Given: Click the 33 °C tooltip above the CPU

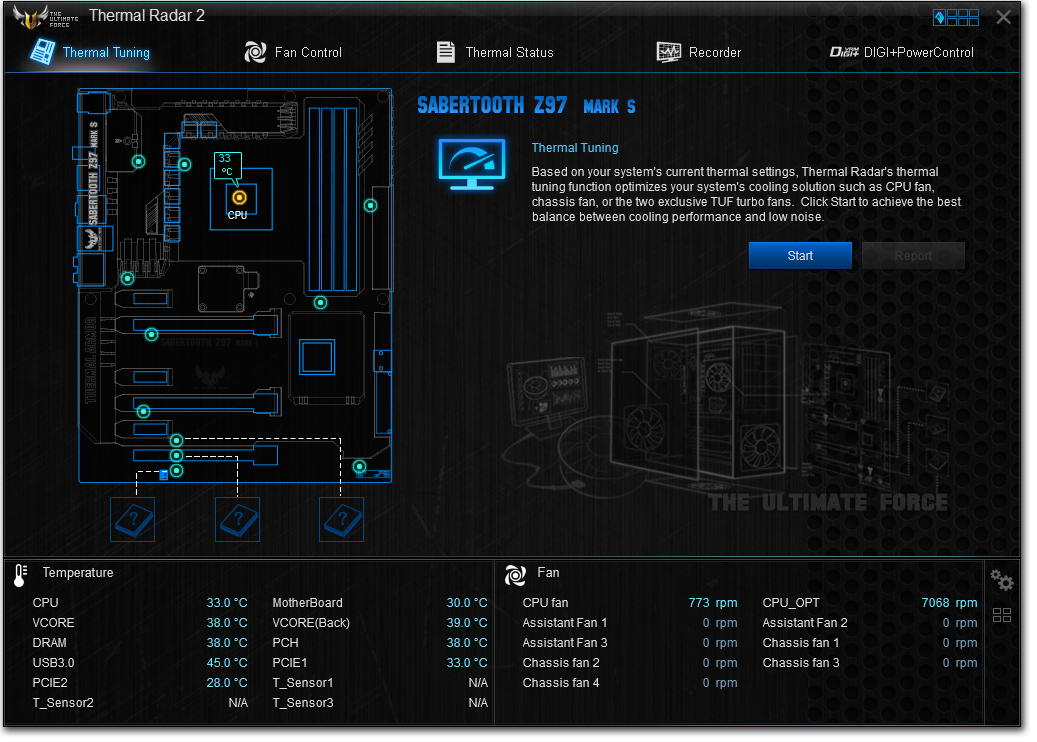Looking at the screenshot, I should (226, 165).
